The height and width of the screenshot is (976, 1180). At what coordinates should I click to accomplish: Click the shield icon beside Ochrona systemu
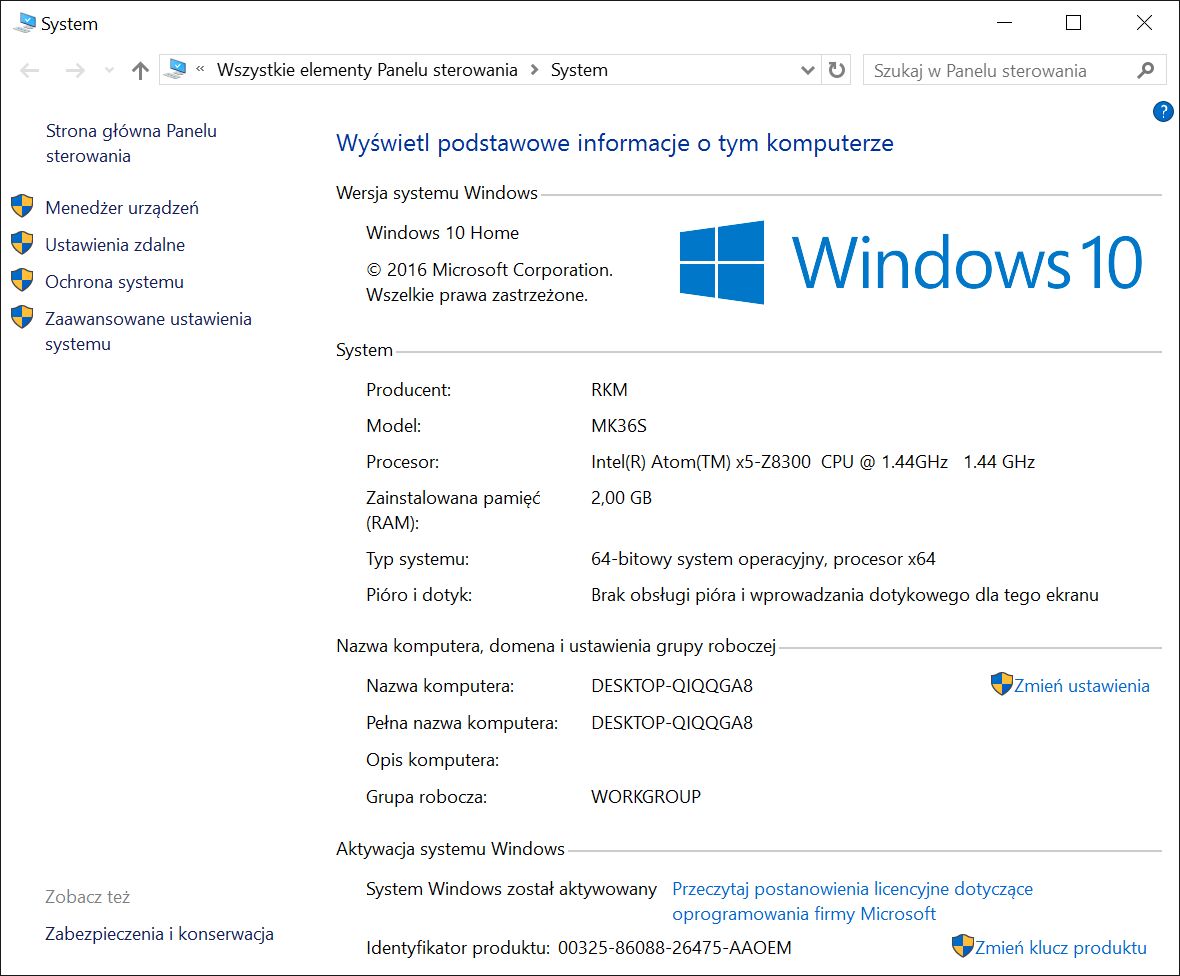(x=23, y=280)
